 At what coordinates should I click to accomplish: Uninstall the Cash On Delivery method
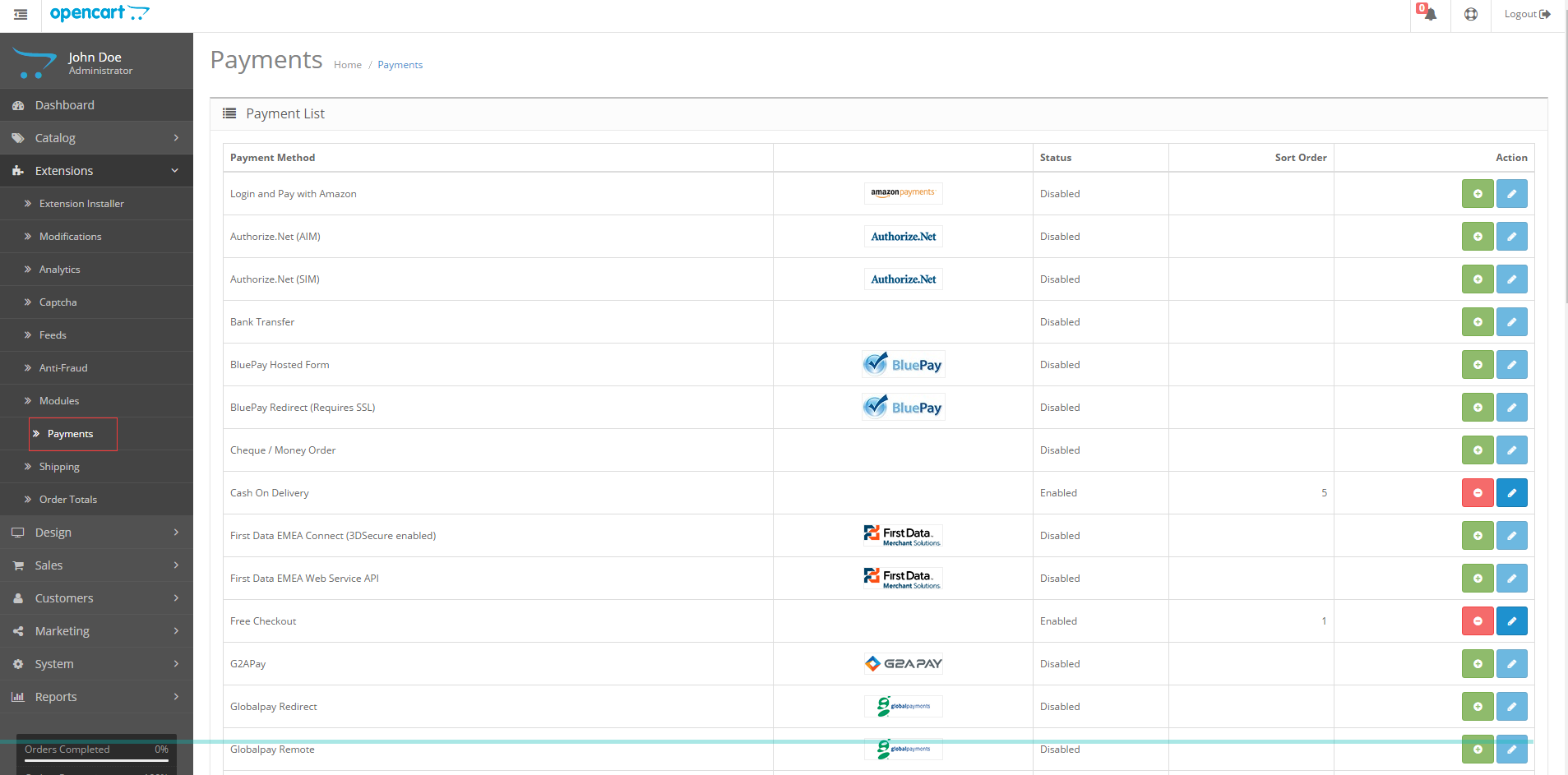[1477, 493]
